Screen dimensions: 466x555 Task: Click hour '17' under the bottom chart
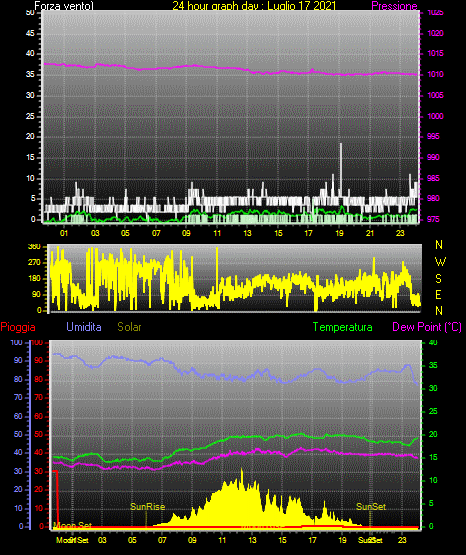312,540
